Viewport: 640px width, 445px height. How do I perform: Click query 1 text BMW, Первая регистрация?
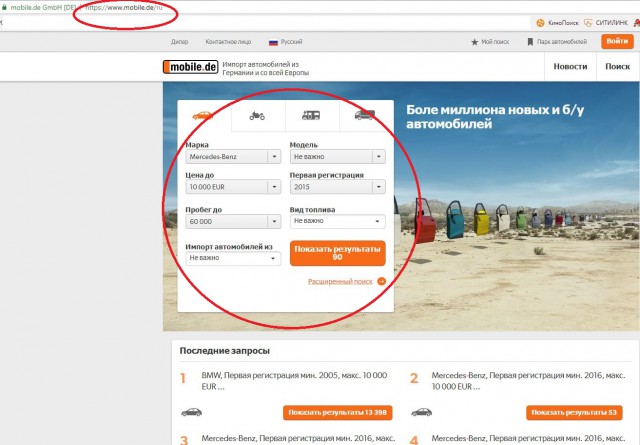pyautogui.click(x=294, y=381)
